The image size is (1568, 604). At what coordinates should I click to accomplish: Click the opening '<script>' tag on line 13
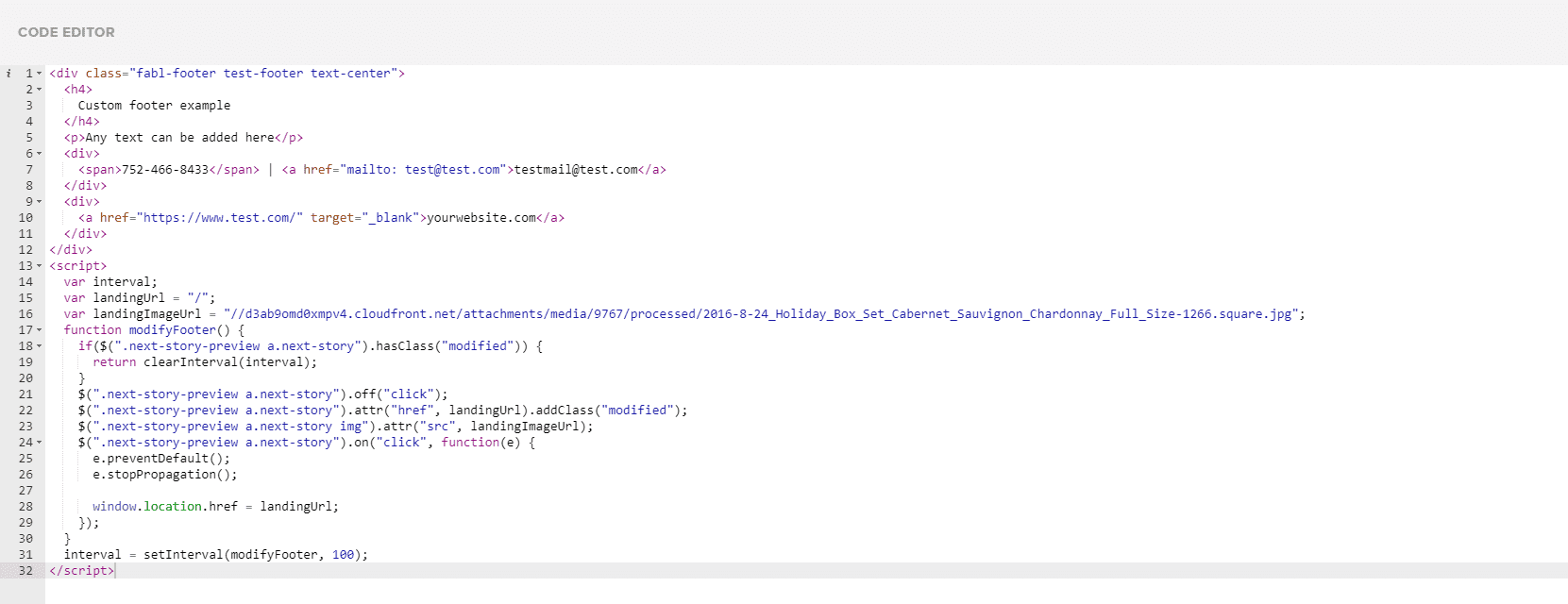click(x=78, y=266)
